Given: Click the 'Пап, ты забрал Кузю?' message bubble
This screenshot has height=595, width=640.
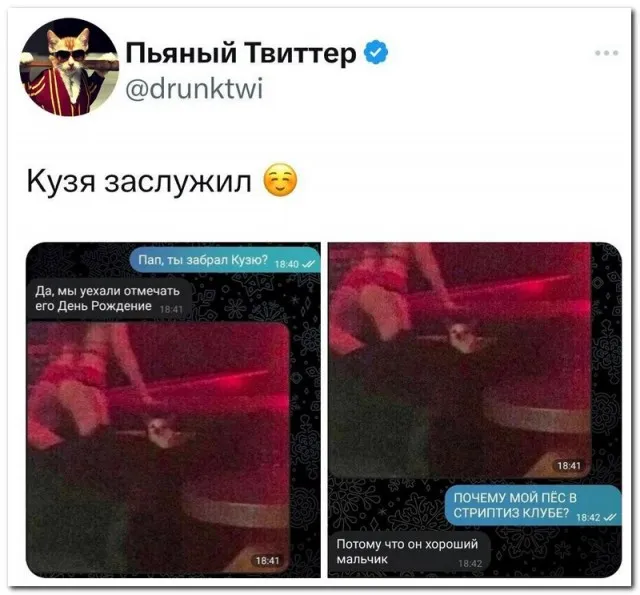Looking at the screenshot, I should [225, 260].
